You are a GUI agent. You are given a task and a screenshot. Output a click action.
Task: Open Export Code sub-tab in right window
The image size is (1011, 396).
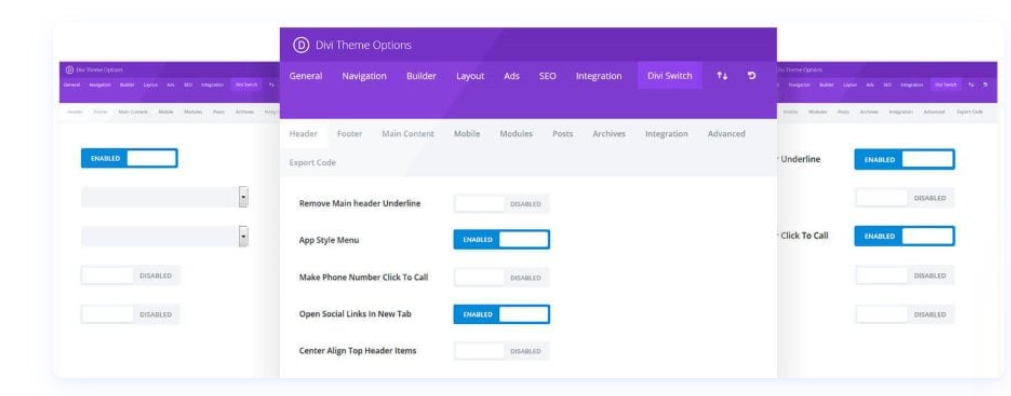(969, 112)
